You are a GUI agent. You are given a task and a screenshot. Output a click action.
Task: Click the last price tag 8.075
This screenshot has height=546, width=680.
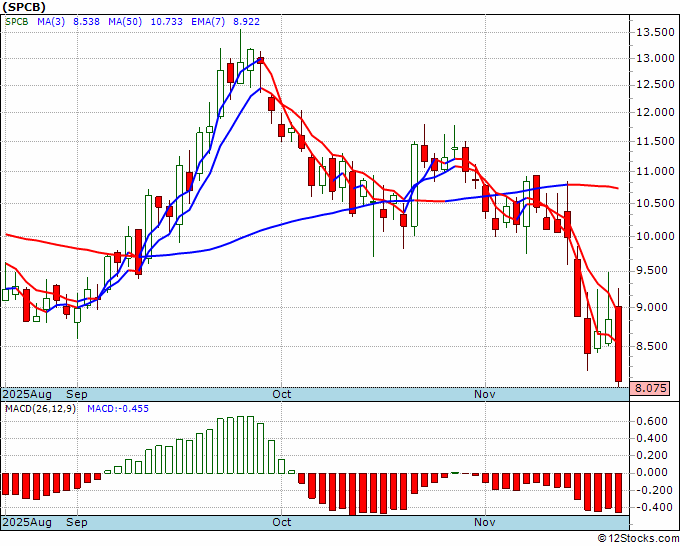tap(649, 388)
